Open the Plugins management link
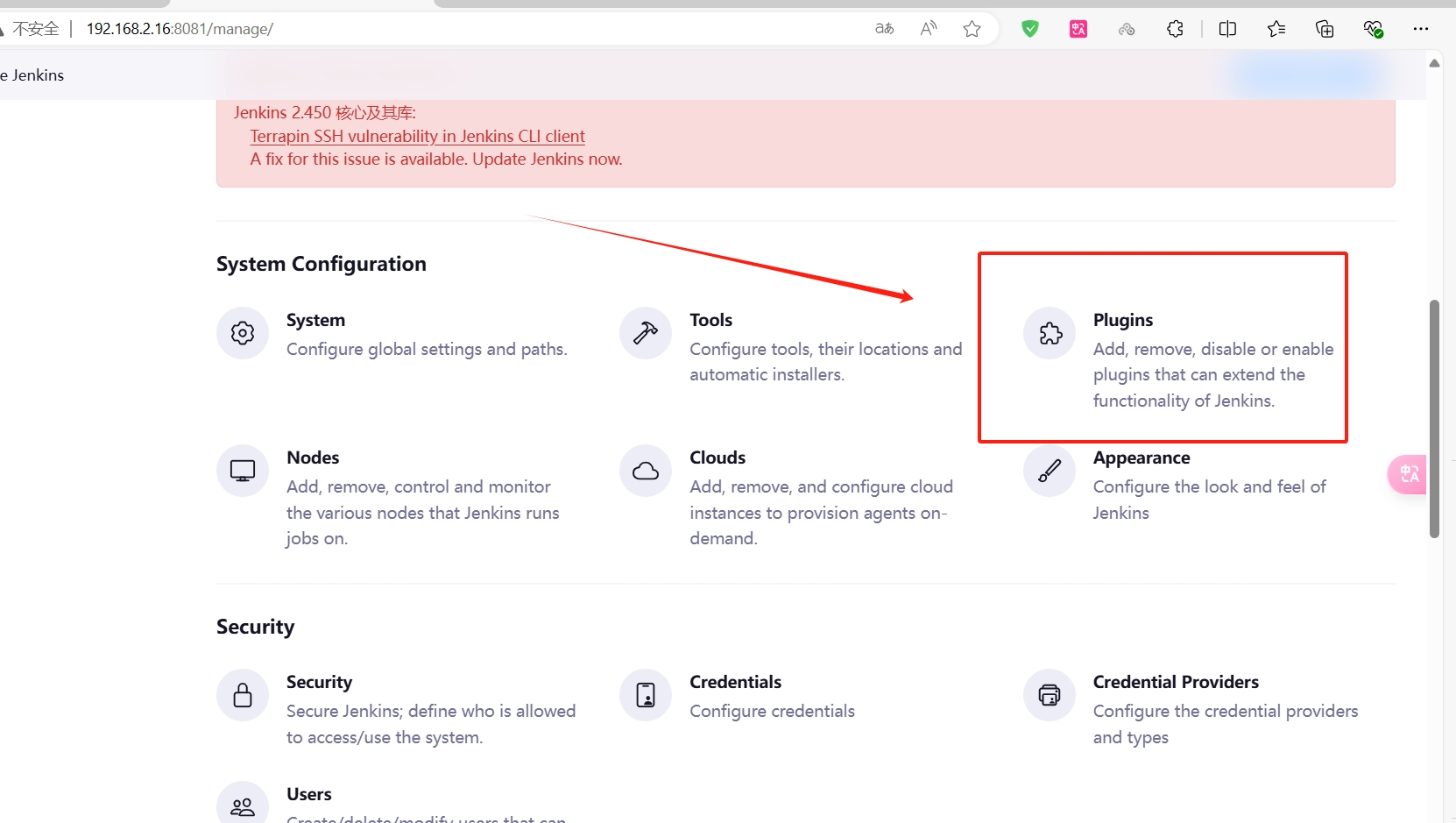 coord(1123,320)
